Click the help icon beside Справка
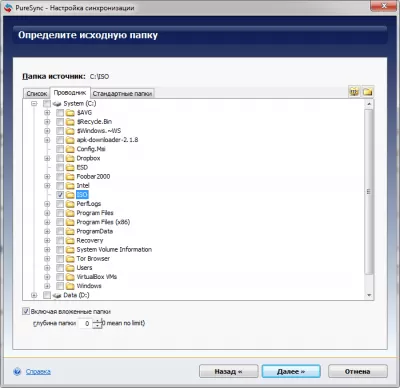The image size is (400, 388). tap(17, 371)
